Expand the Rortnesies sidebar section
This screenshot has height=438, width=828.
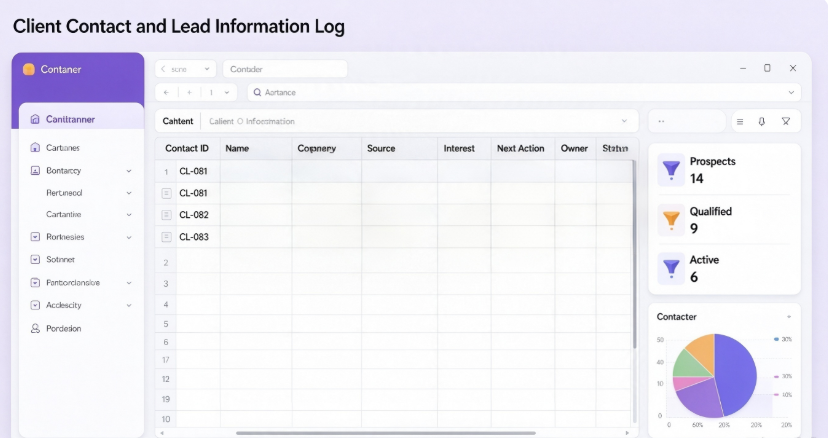pyautogui.click(x=129, y=237)
